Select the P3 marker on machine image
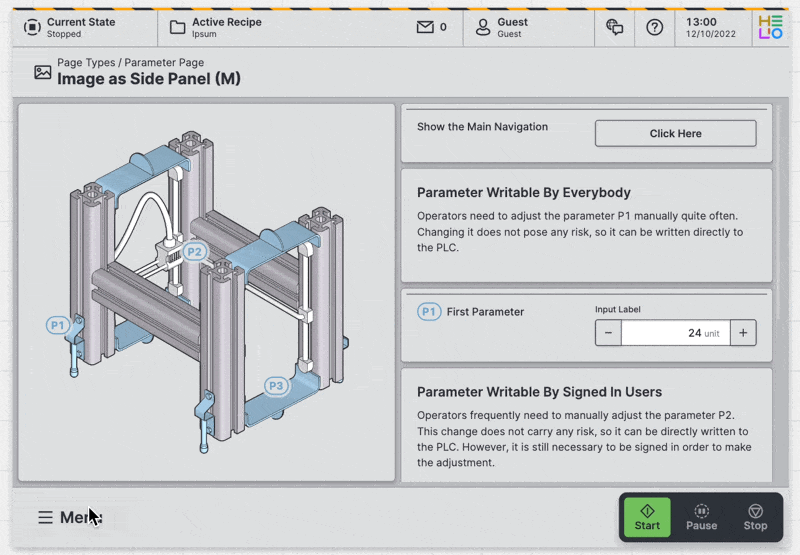Viewport: 800px width, 555px height. coord(276,386)
